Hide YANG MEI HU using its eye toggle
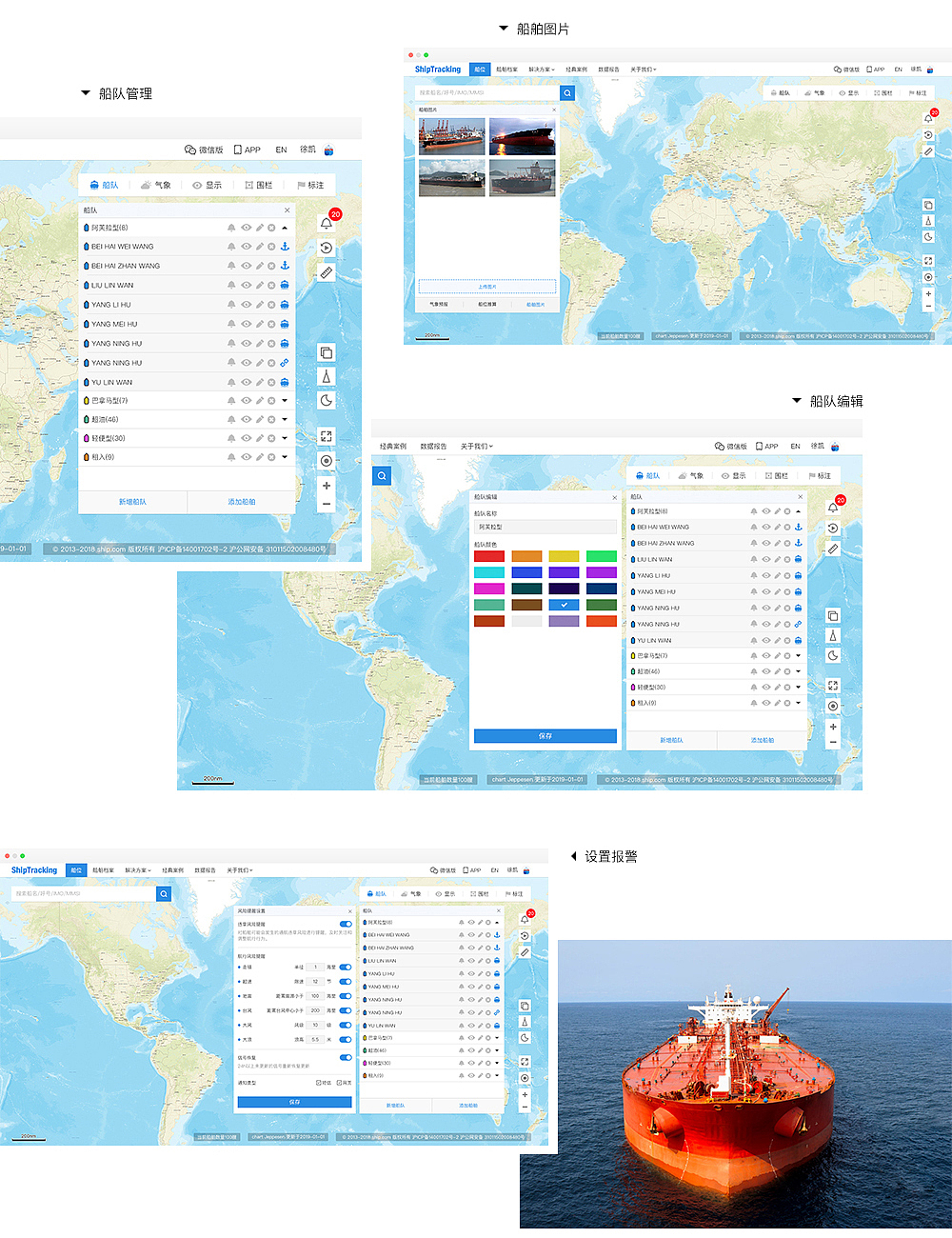Screen dimensions: 952x1238 pyautogui.click(x=246, y=324)
